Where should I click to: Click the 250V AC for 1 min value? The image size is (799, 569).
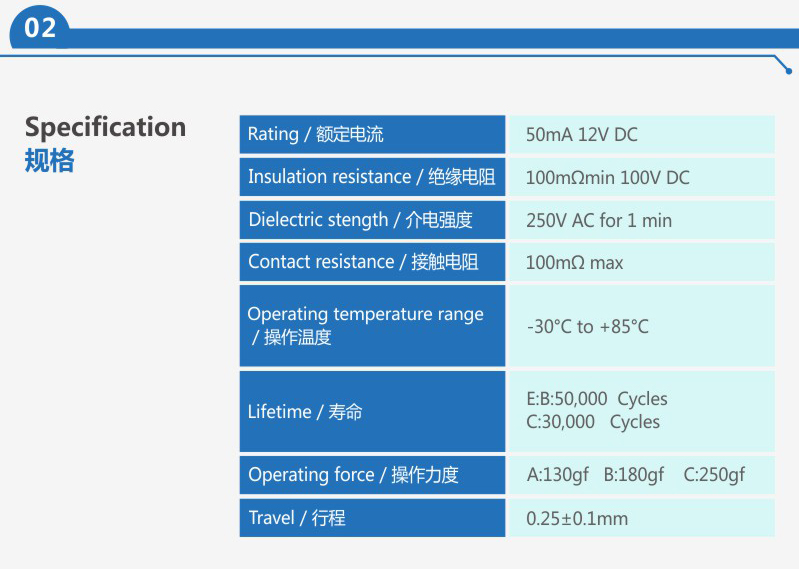(x=599, y=221)
